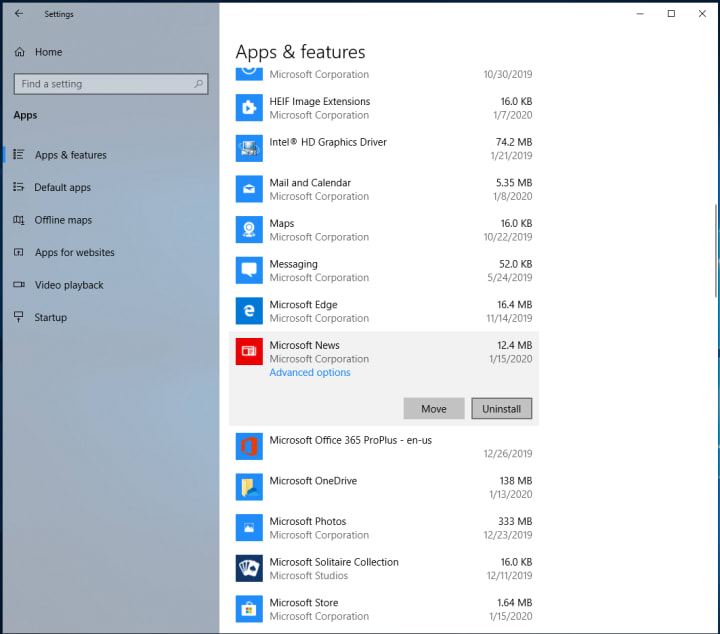Click the 138 MB size value
This screenshot has width=720, height=634.
[516, 481]
